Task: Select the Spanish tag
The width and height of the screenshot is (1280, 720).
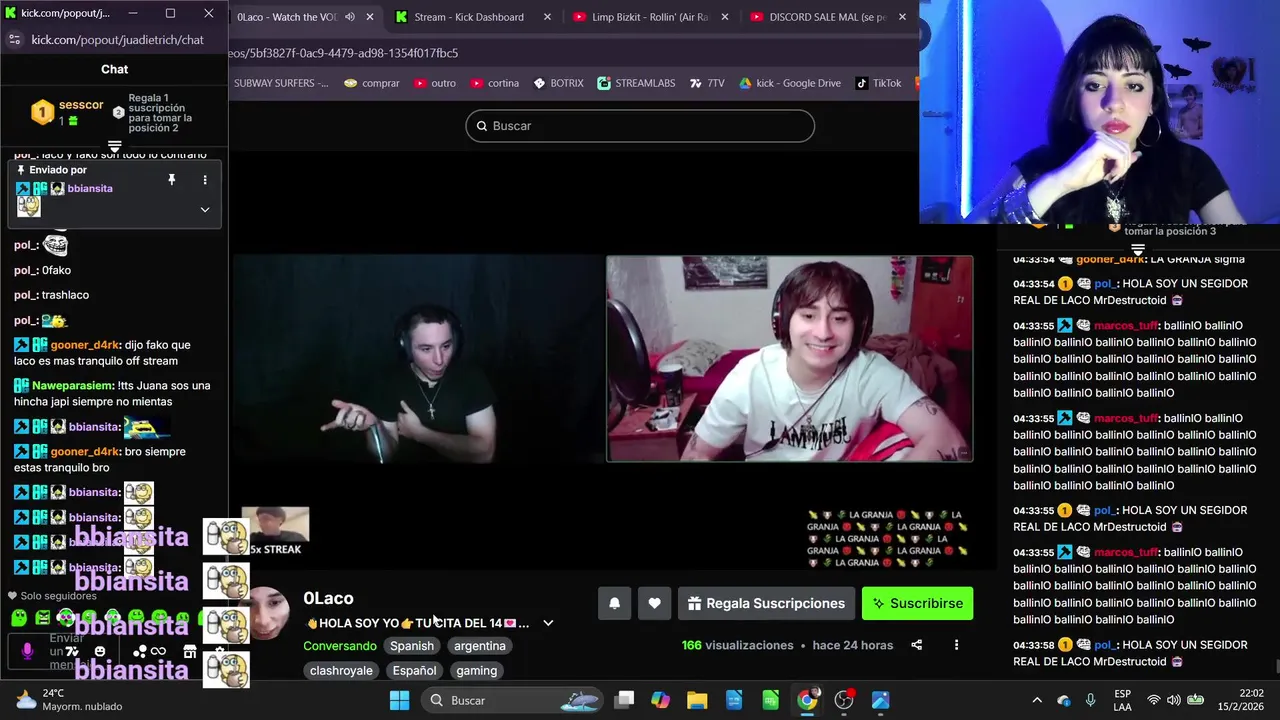Action: [412, 646]
